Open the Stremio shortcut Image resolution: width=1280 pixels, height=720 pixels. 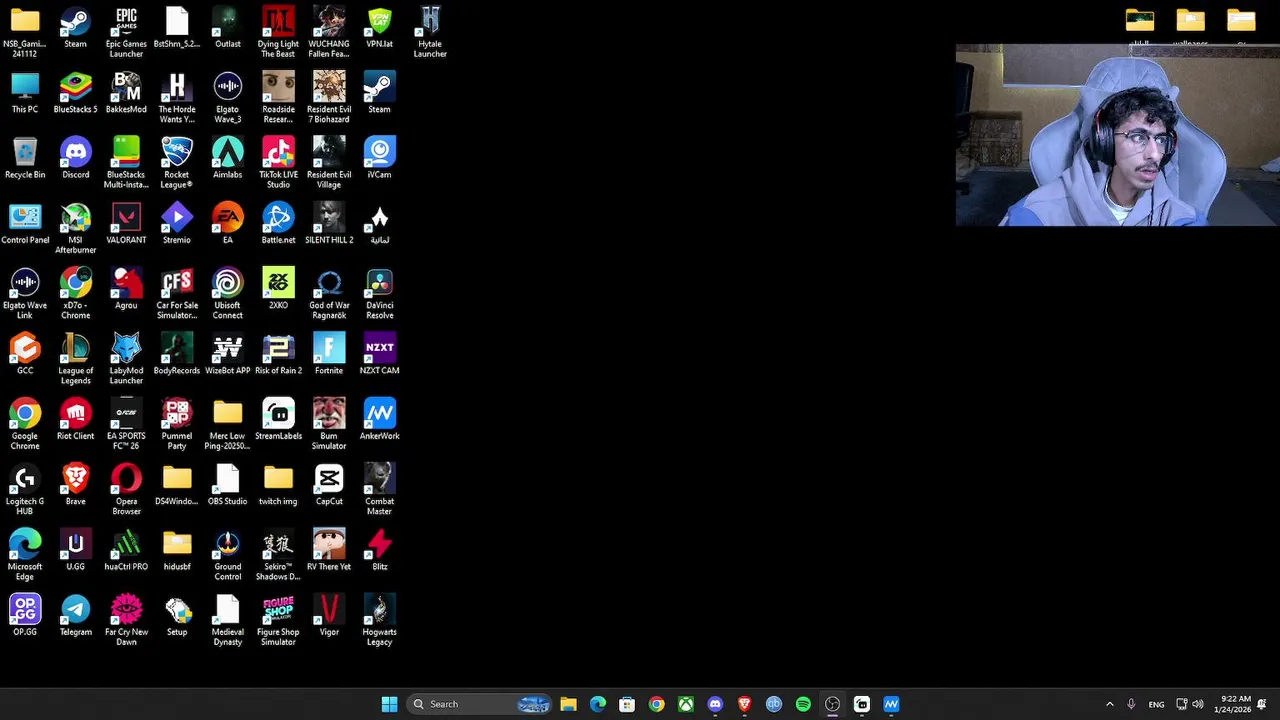(177, 224)
